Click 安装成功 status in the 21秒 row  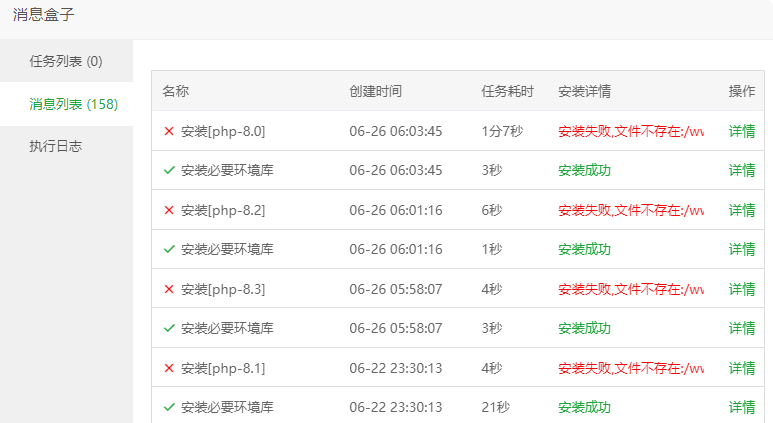click(584, 407)
